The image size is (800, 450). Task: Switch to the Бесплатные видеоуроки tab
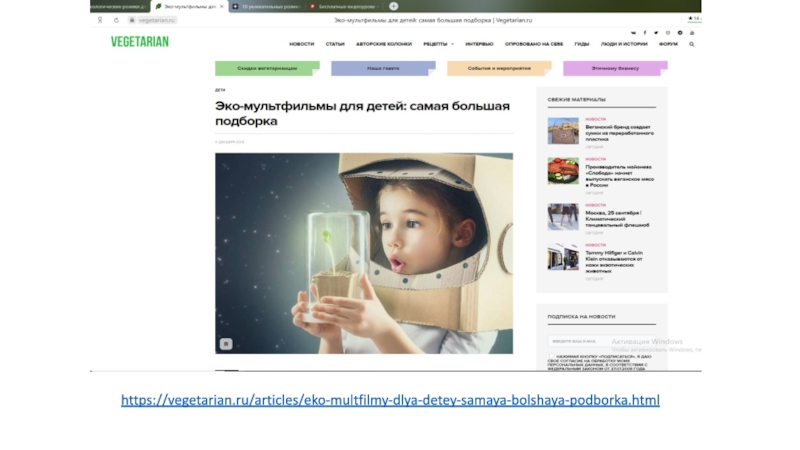(x=345, y=7)
